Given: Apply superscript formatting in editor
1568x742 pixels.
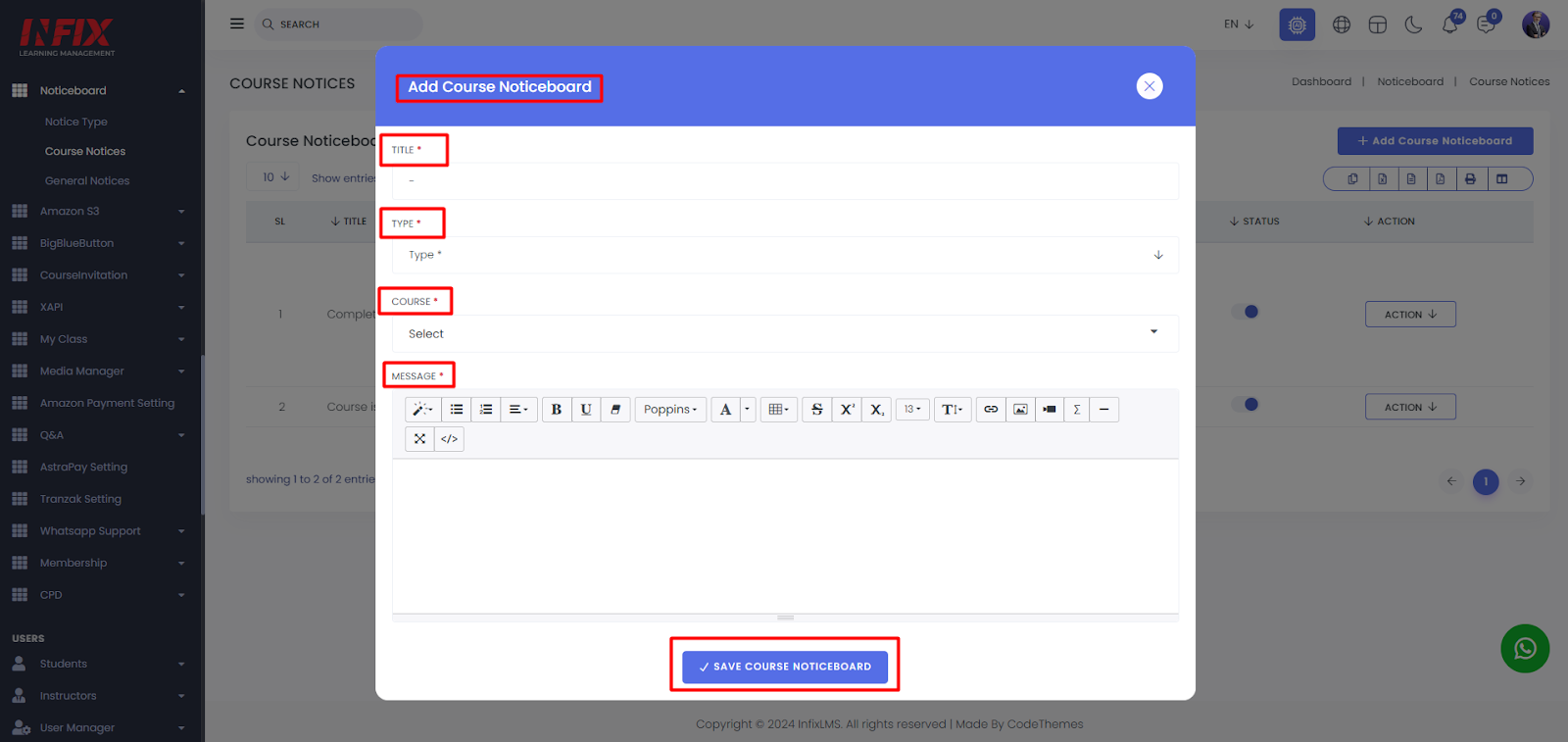Looking at the screenshot, I should coord(848,410).
